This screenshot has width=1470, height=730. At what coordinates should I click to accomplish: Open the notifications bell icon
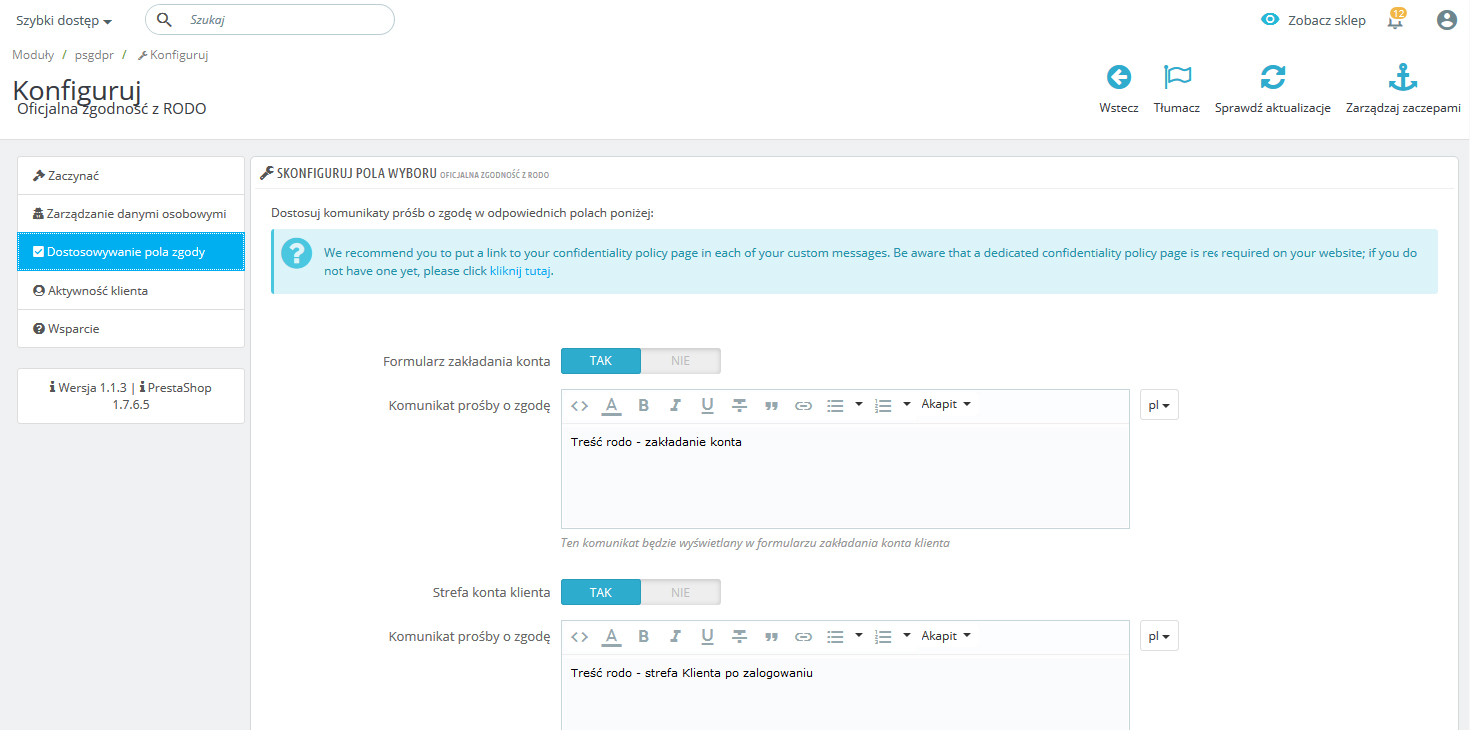1395,21
